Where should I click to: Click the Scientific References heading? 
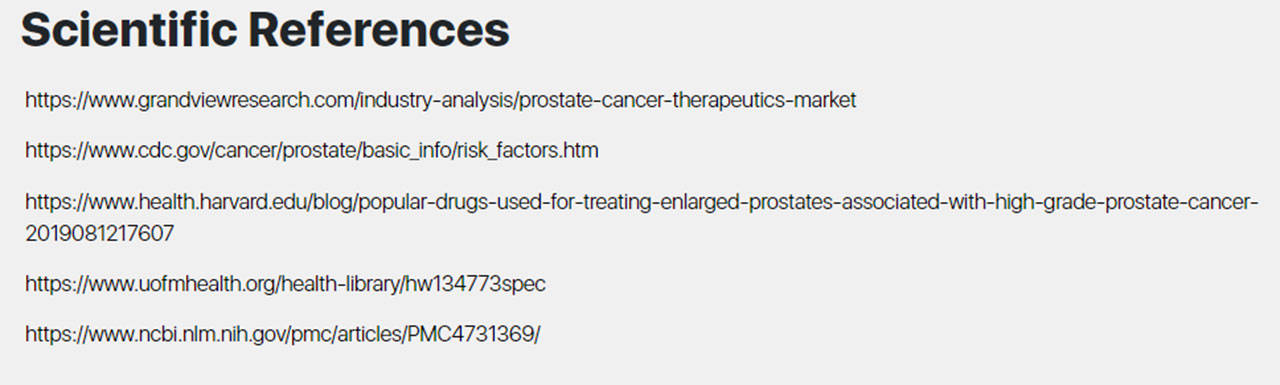point(266,31)
